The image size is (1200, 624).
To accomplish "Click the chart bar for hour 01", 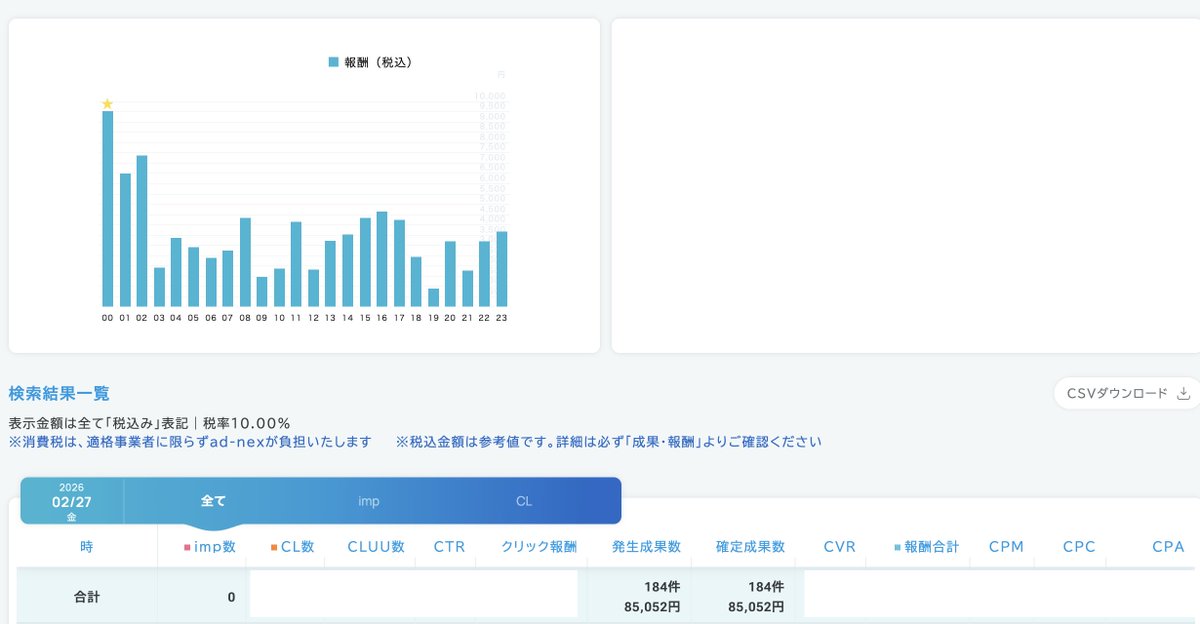I will 125,240.
